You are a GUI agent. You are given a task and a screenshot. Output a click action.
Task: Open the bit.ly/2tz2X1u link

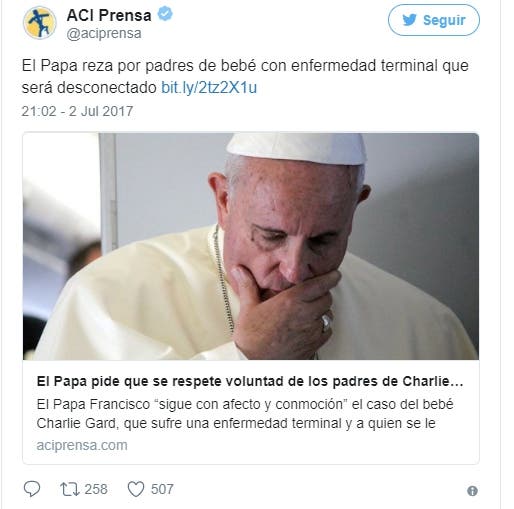209,88
